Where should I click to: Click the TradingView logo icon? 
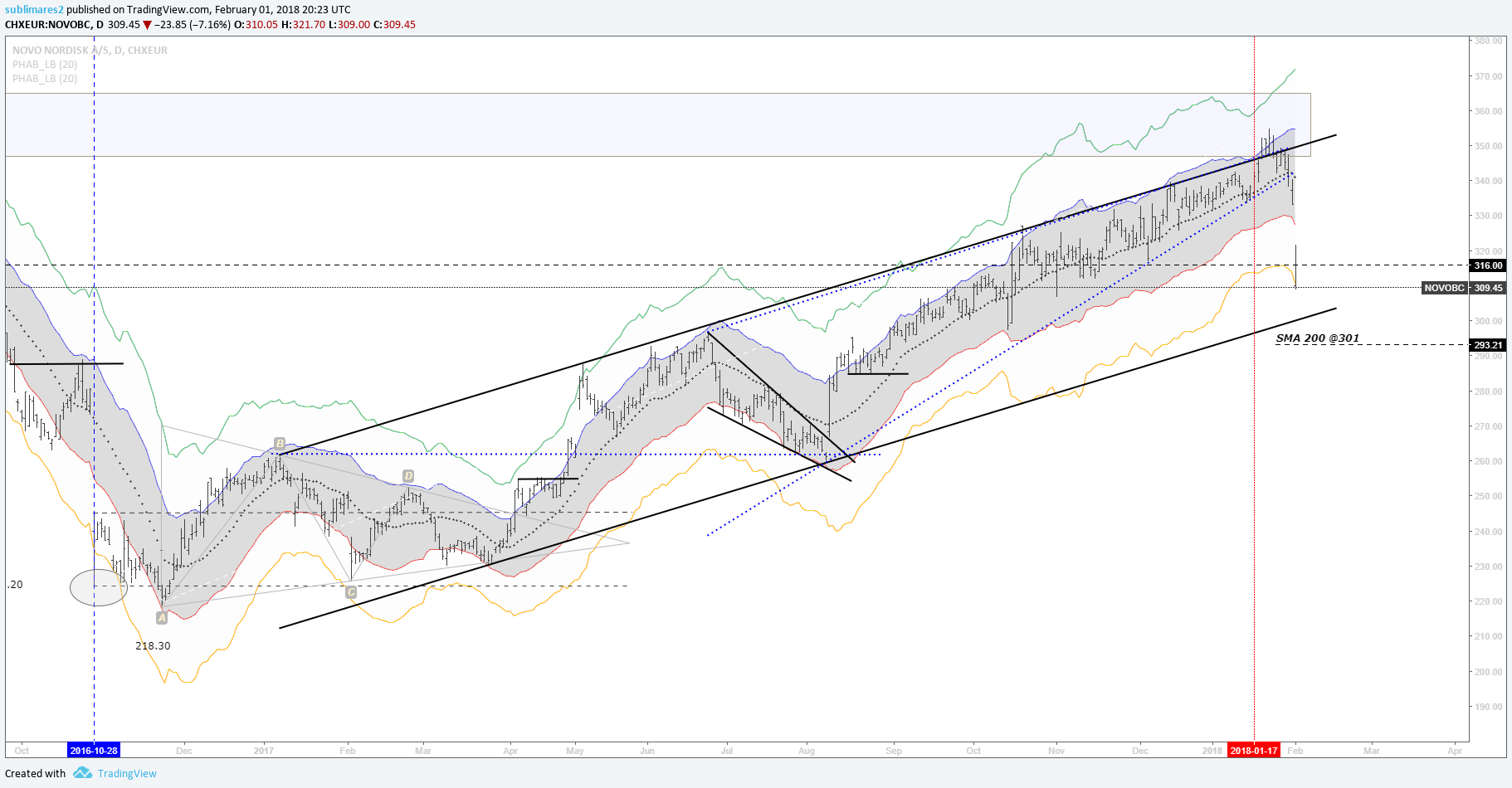click(82, 773)
